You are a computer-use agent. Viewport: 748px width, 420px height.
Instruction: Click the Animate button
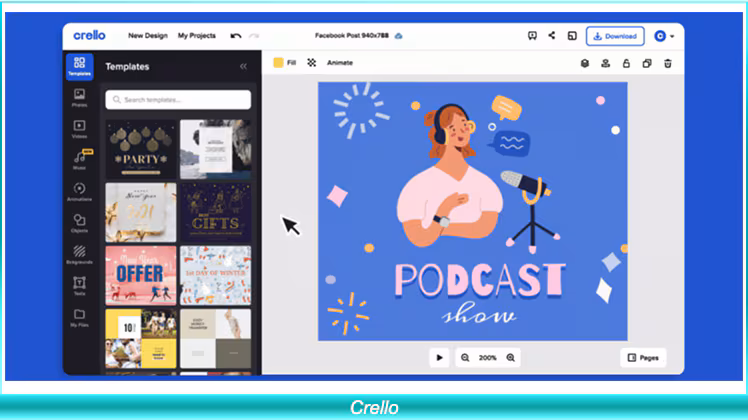340,63
